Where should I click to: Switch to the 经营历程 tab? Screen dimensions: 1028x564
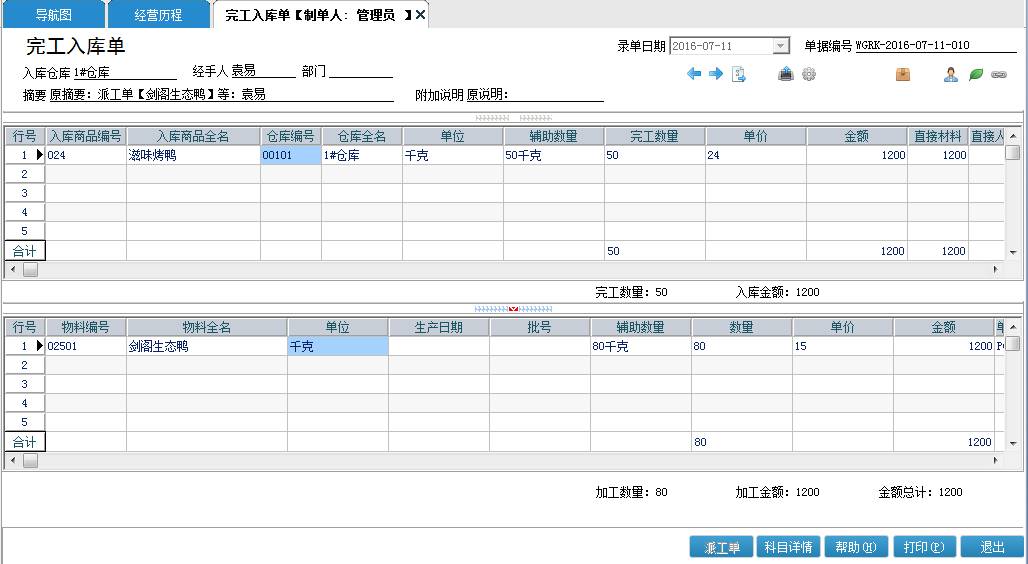coord(158,14)
